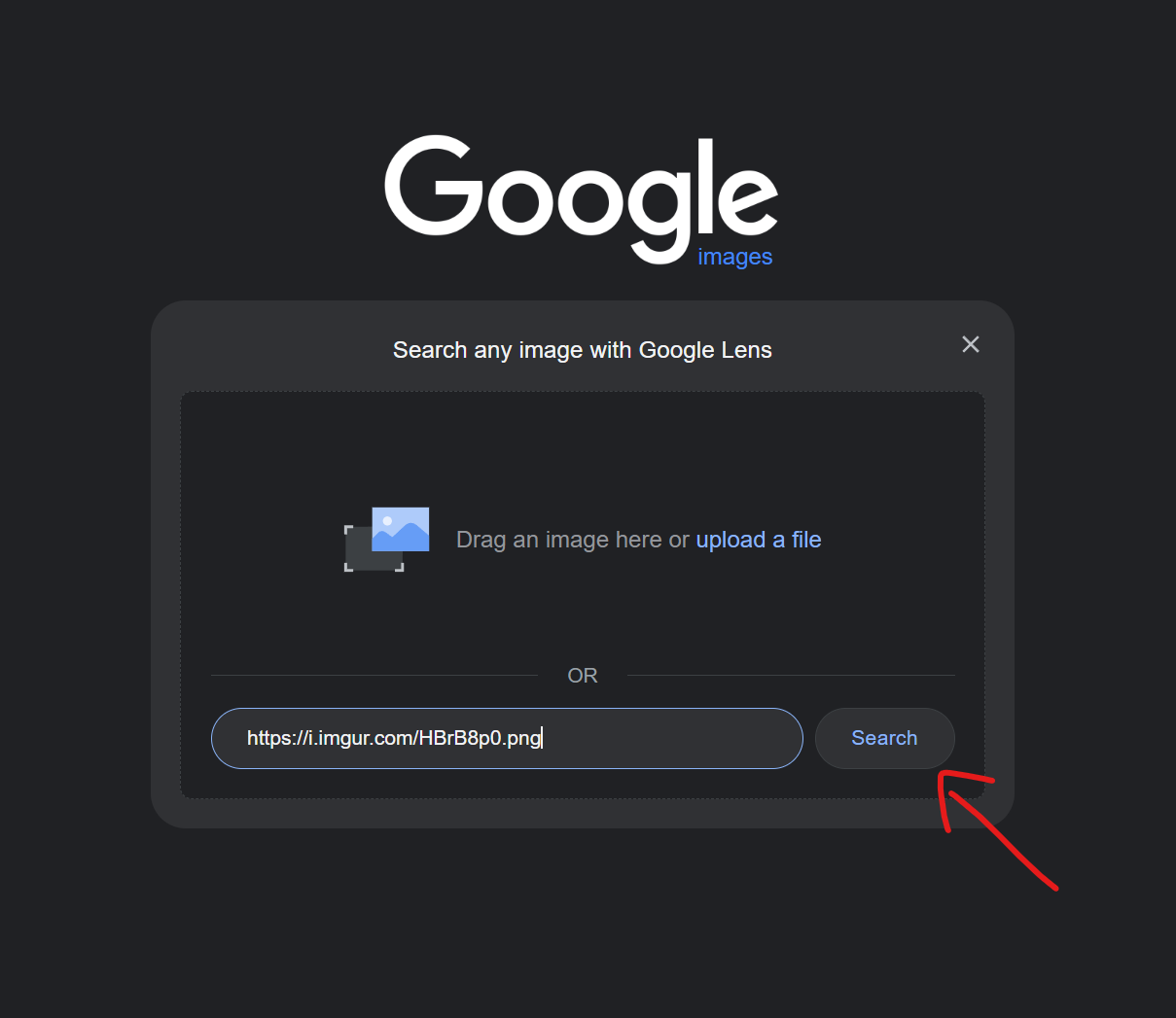The height and width of the screenshot is (1018, 1176).
Task: Click the capital G in Google logo
Action: click(434, 185)
